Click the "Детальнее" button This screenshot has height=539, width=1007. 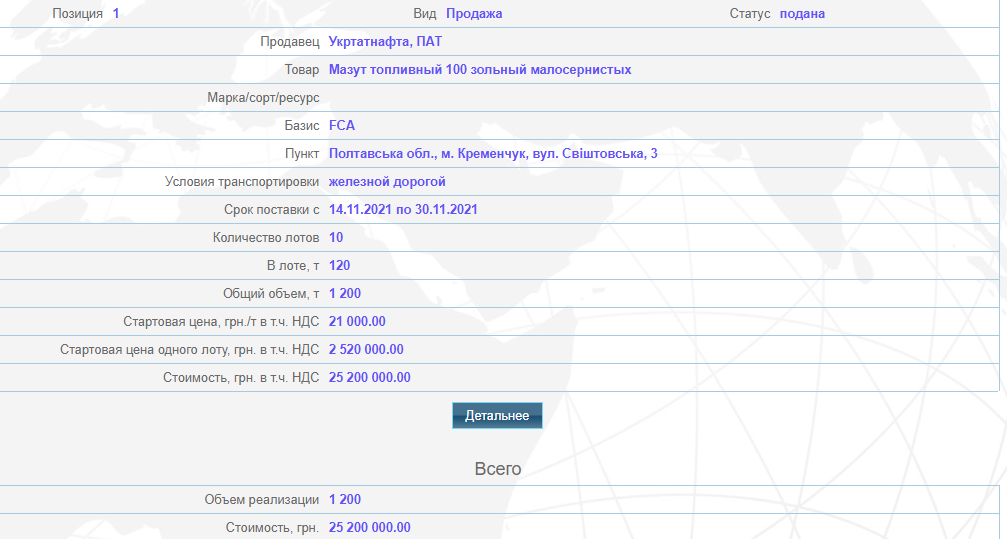497,415
